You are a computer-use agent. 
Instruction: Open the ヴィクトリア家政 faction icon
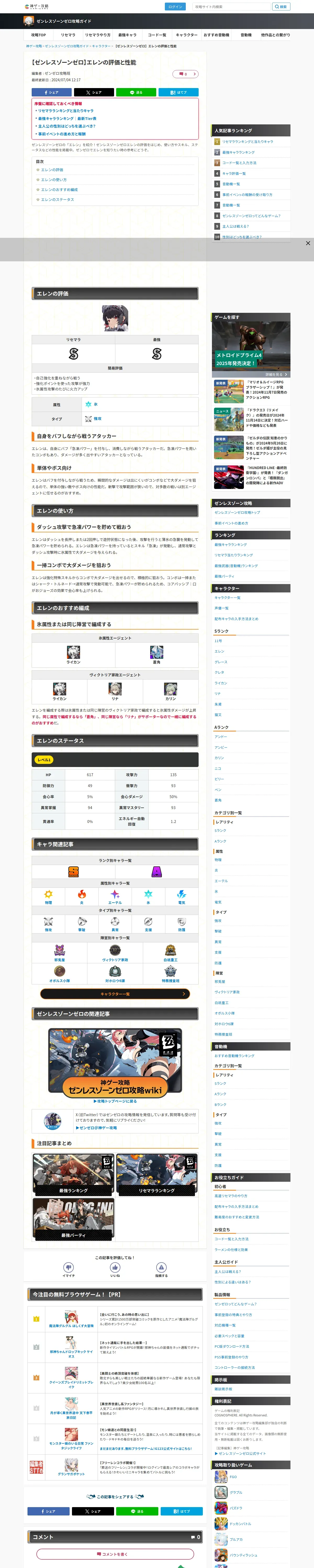(x=115, y=950)
